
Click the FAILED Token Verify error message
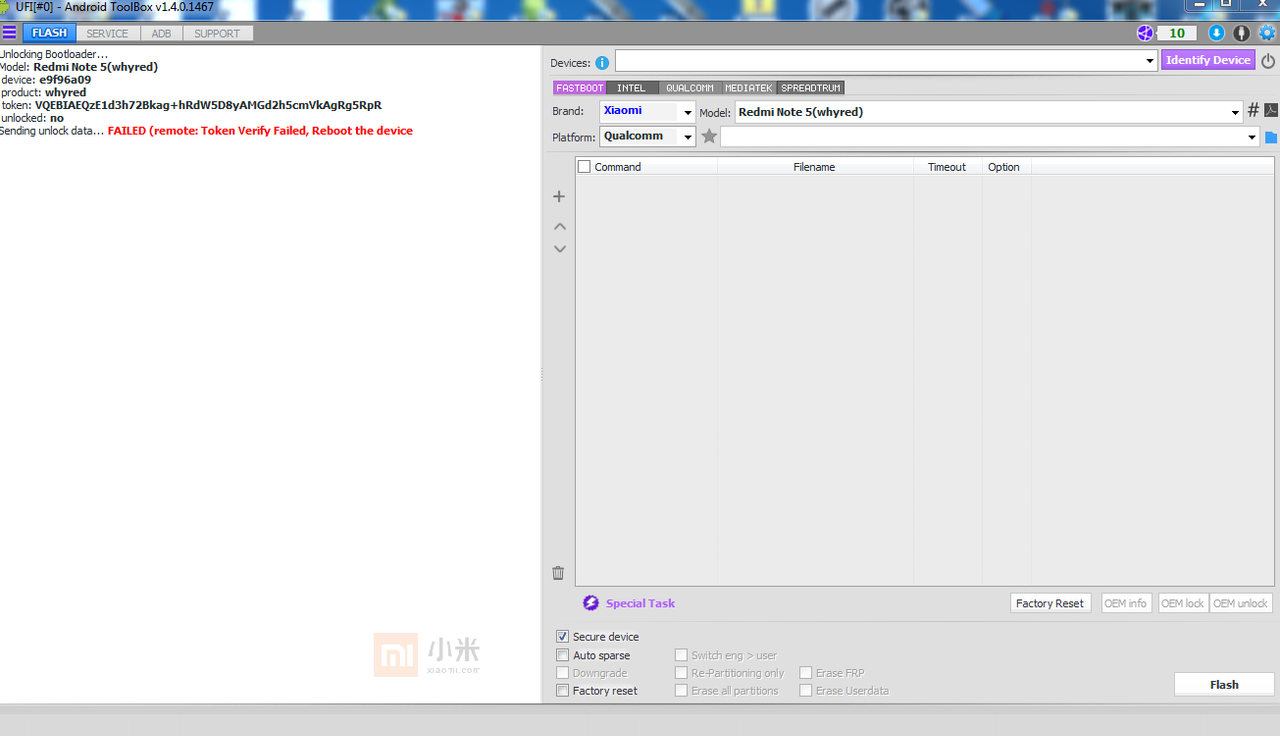pos(260,131)
